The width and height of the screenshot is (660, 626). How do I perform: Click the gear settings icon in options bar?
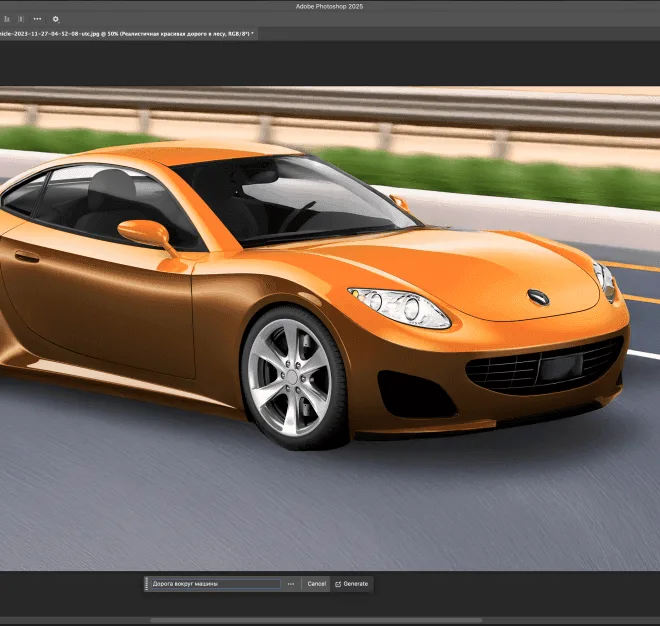[55, 19]
